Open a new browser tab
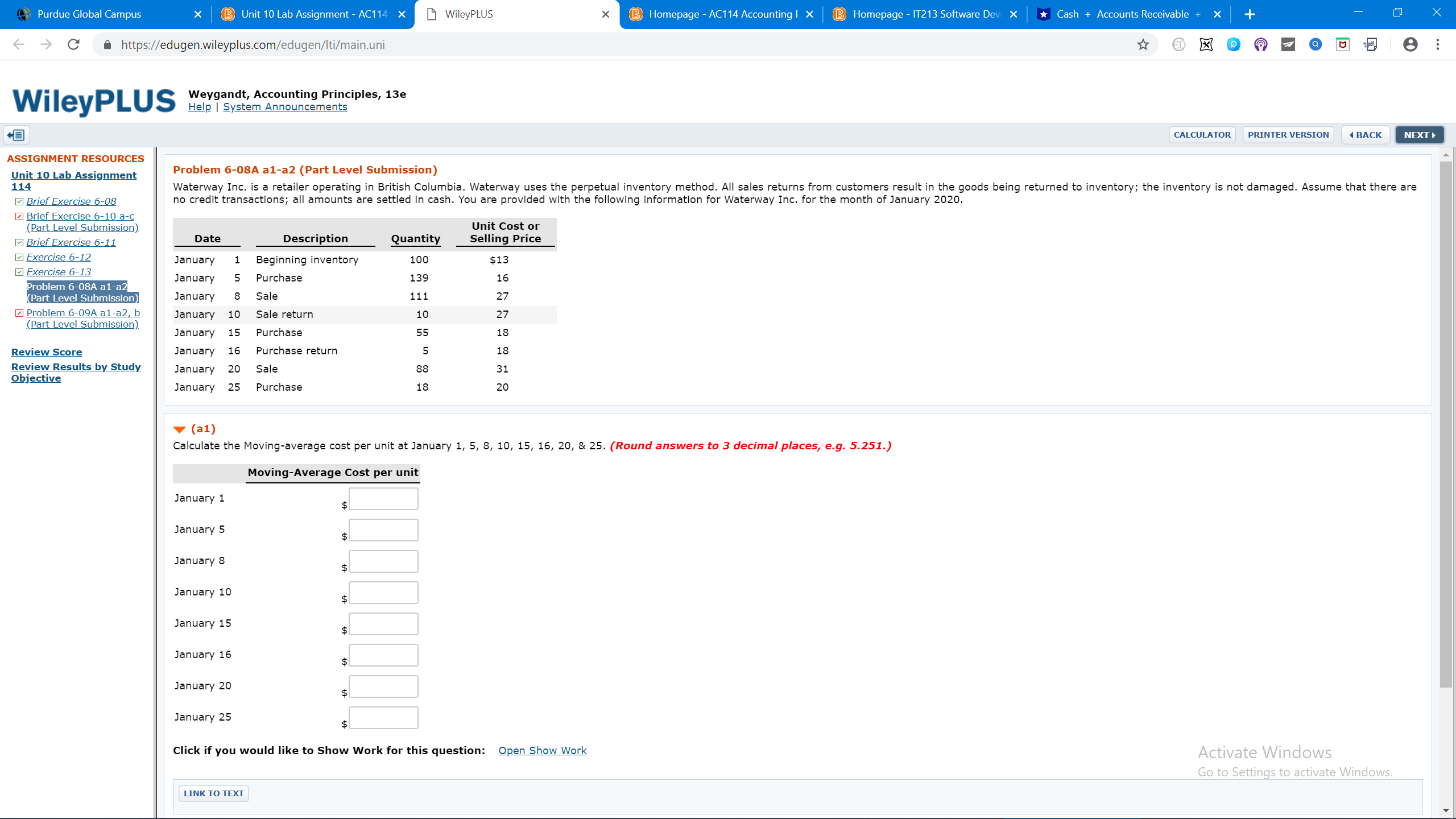 pyautogui.click(x=1249, y=14)
